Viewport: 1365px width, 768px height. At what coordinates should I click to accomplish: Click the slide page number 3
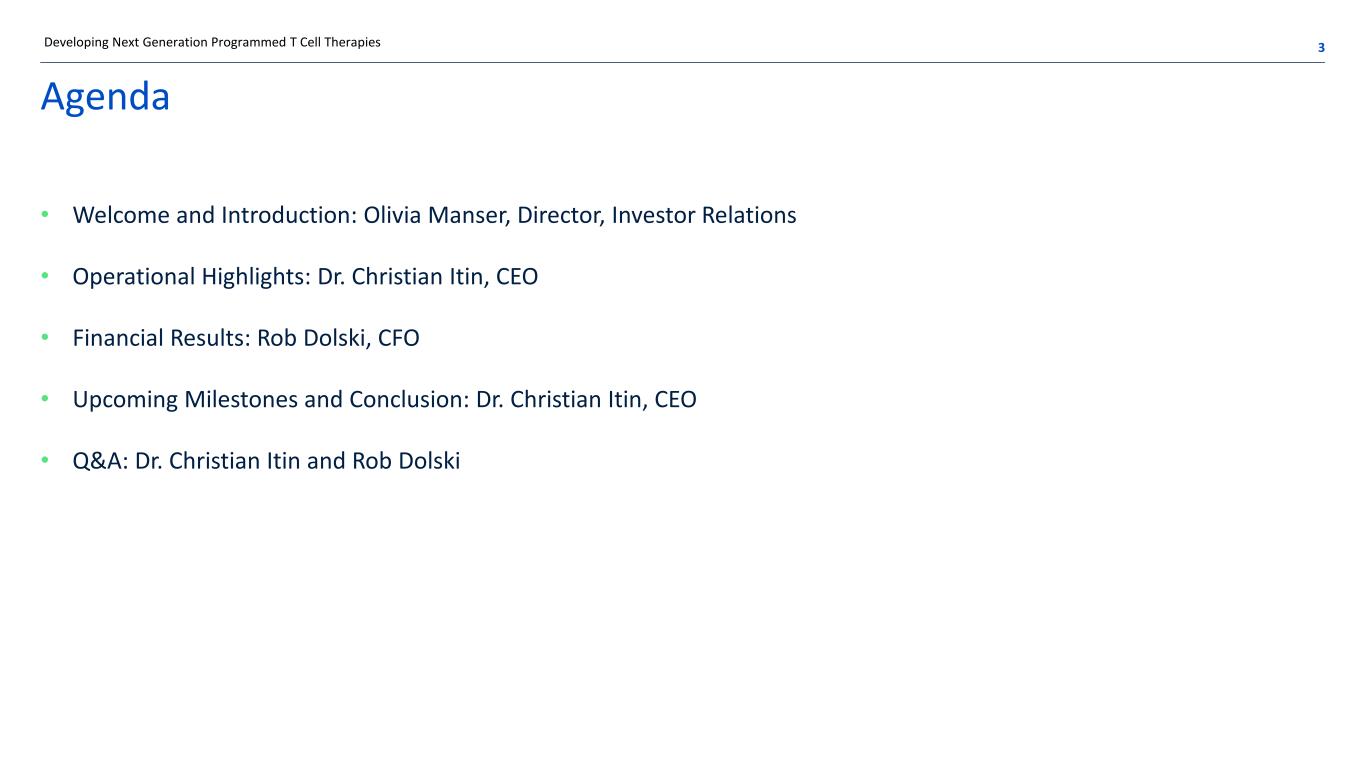1321,47
